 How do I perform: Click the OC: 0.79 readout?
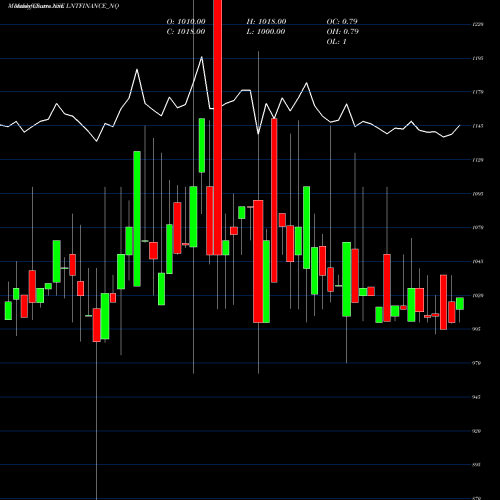pos(342,21)
